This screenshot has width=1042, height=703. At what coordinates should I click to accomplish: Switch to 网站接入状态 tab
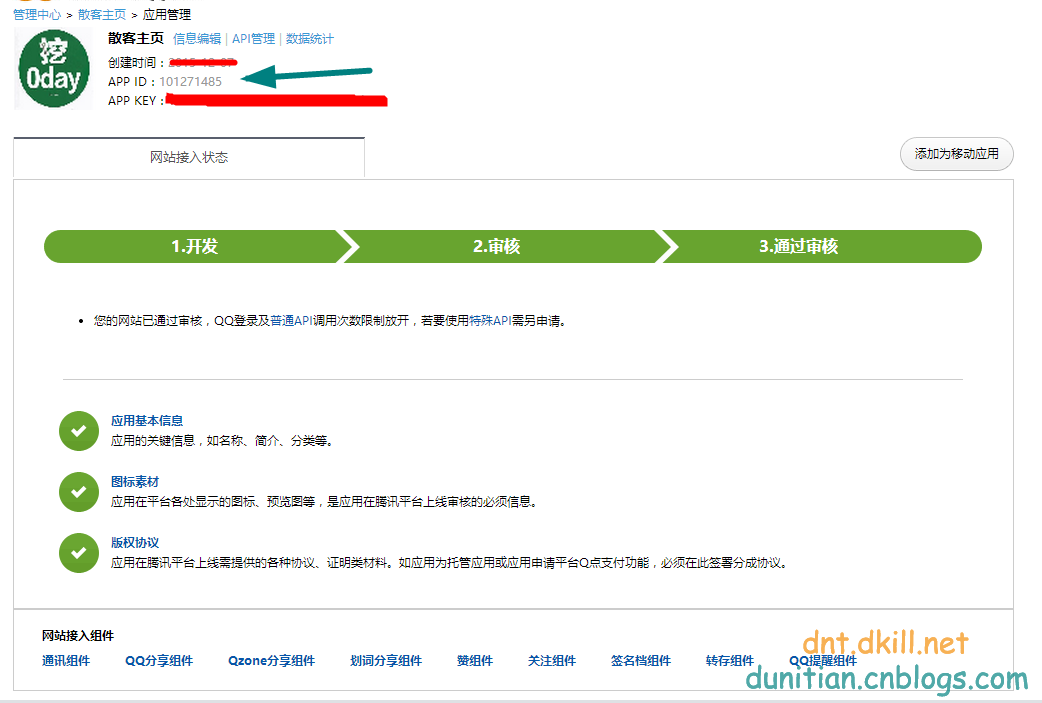pos(189,157)
